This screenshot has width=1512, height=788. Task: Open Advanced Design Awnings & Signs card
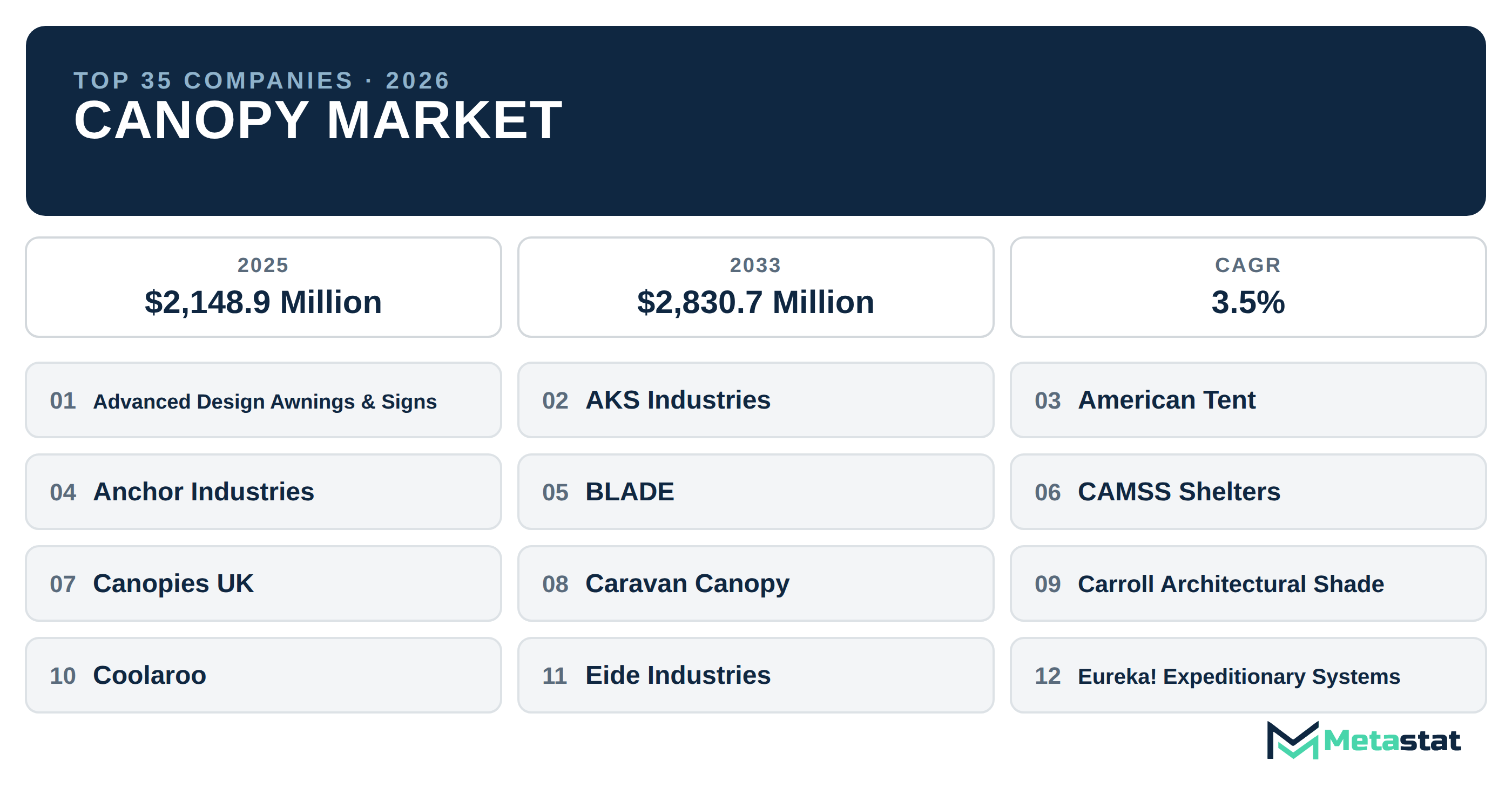[264, 400]
